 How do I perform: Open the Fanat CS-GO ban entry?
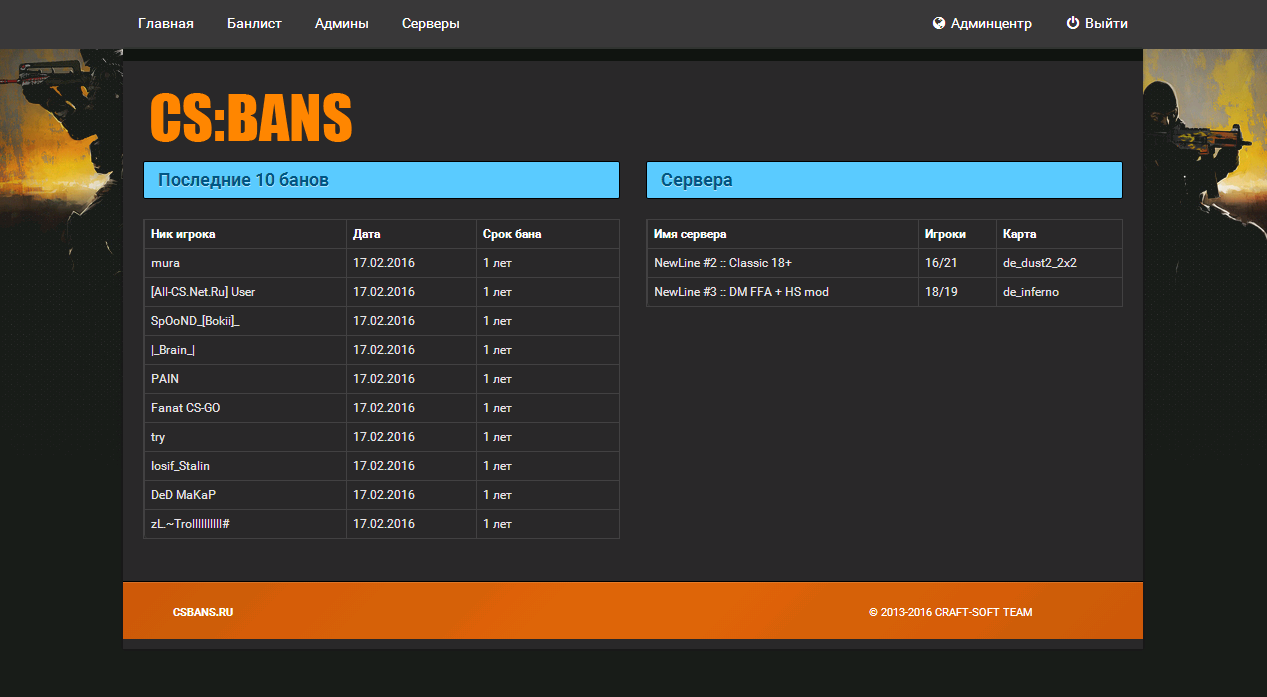click(381, 408)
